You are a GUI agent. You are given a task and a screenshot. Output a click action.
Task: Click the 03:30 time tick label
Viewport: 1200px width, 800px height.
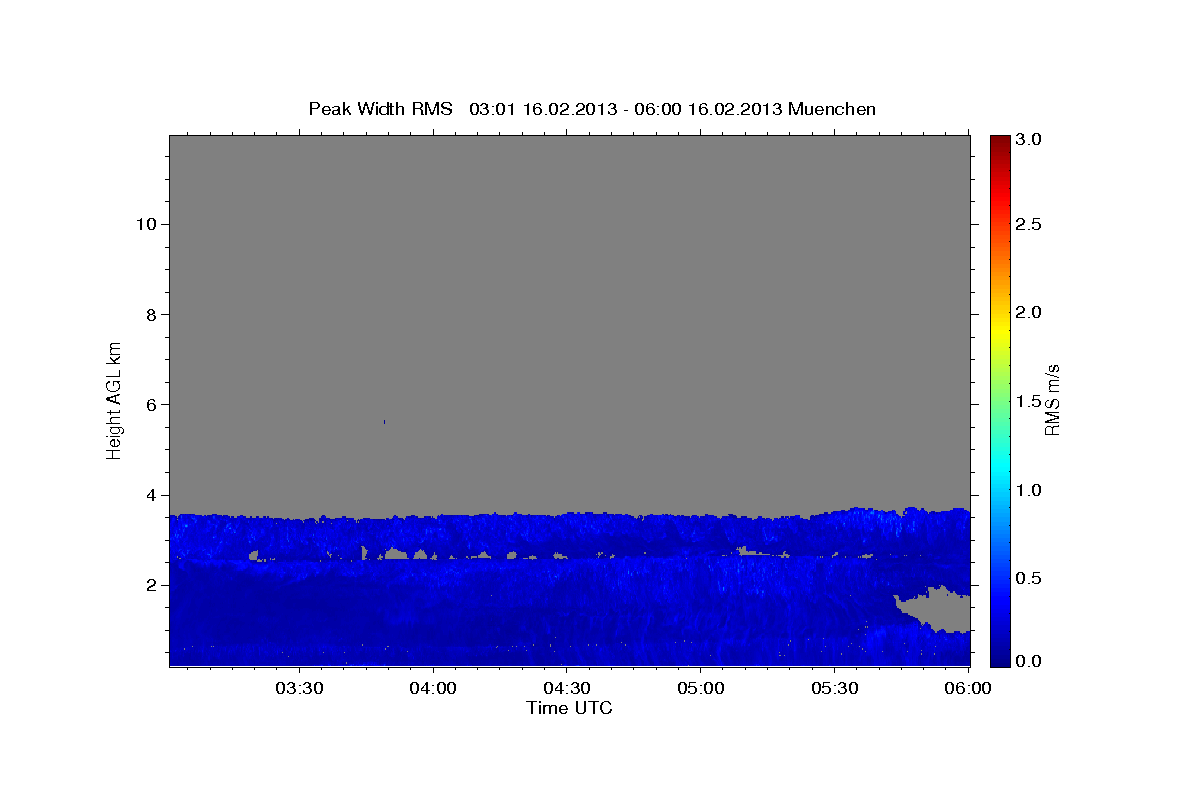[299, 688]
